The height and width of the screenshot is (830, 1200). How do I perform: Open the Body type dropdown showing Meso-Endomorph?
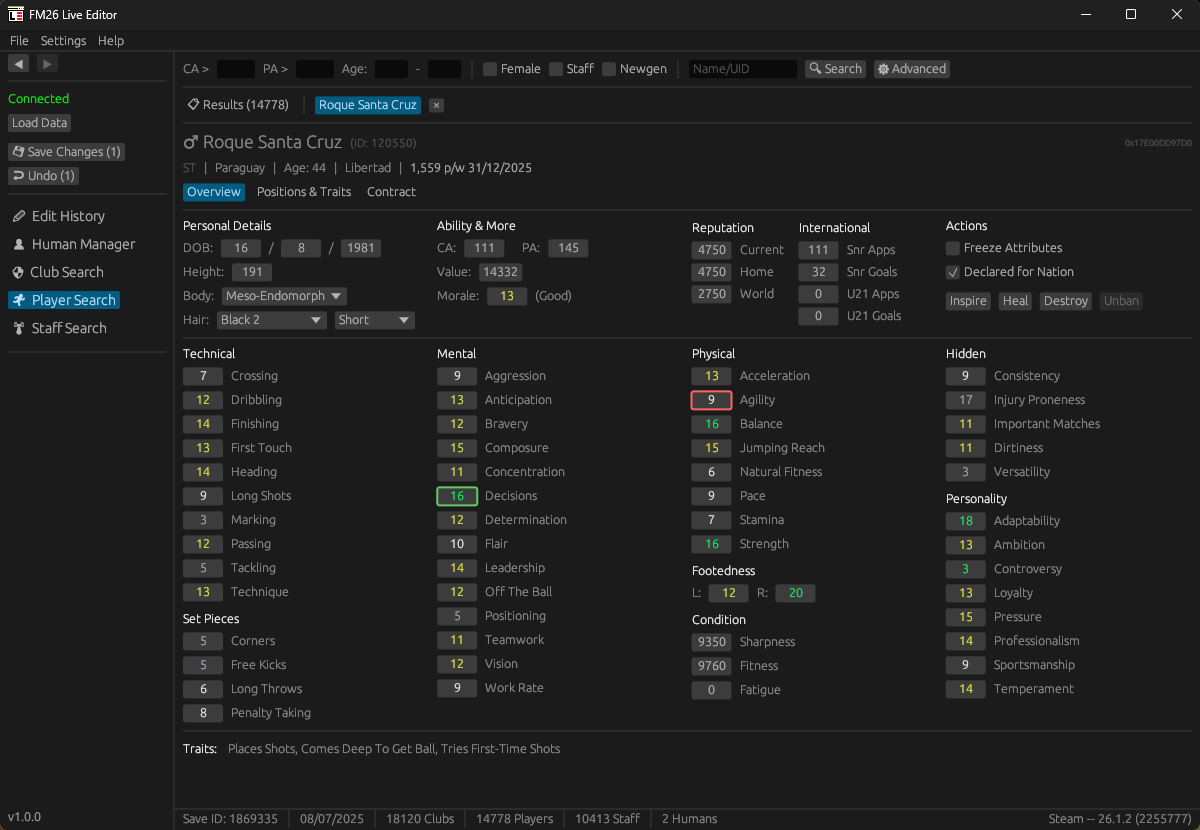point(283,295)
